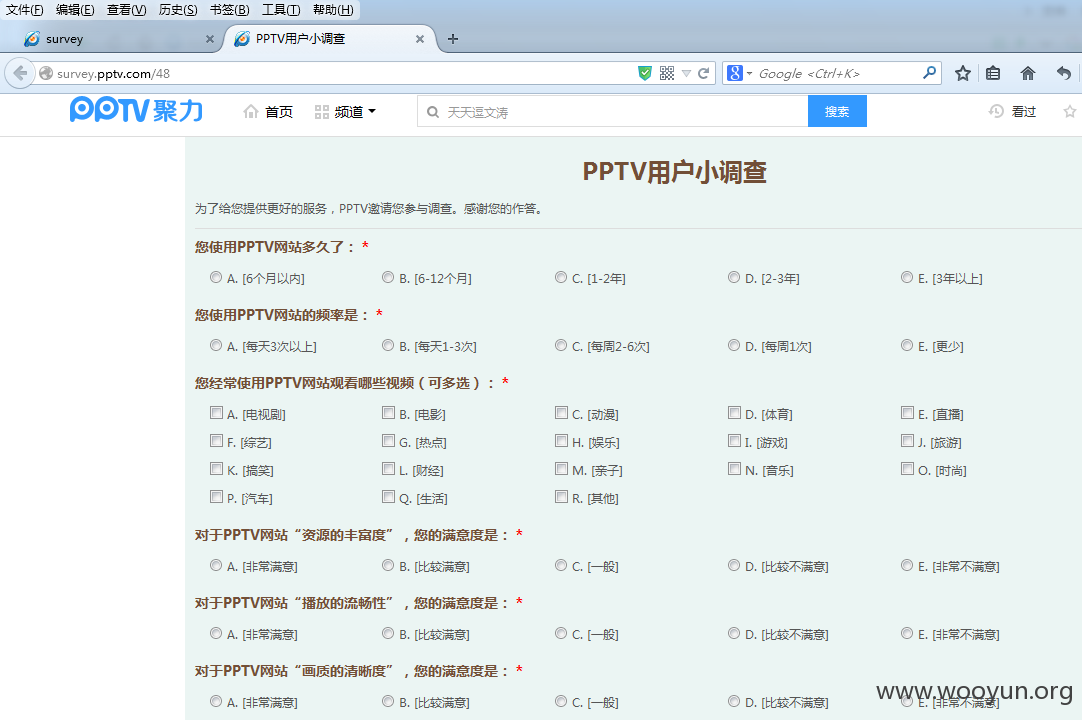Open the bookmarks list icon
Image resolution: width=1082 pixels, height=720 pixels.
click(993, 73)
